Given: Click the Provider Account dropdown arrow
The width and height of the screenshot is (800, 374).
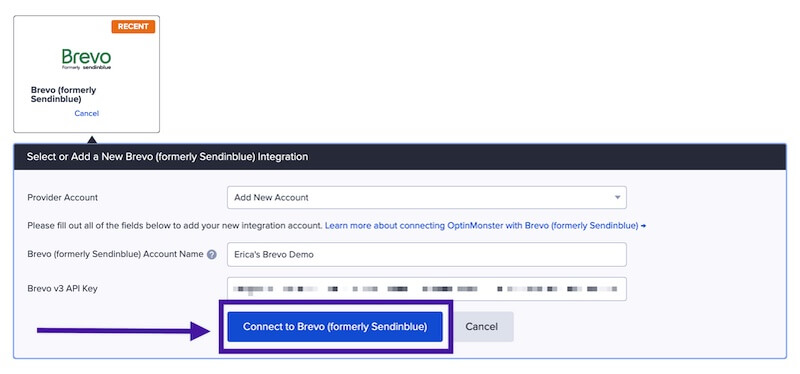Looking at the screenshot, I should click(x=617, y=197).
